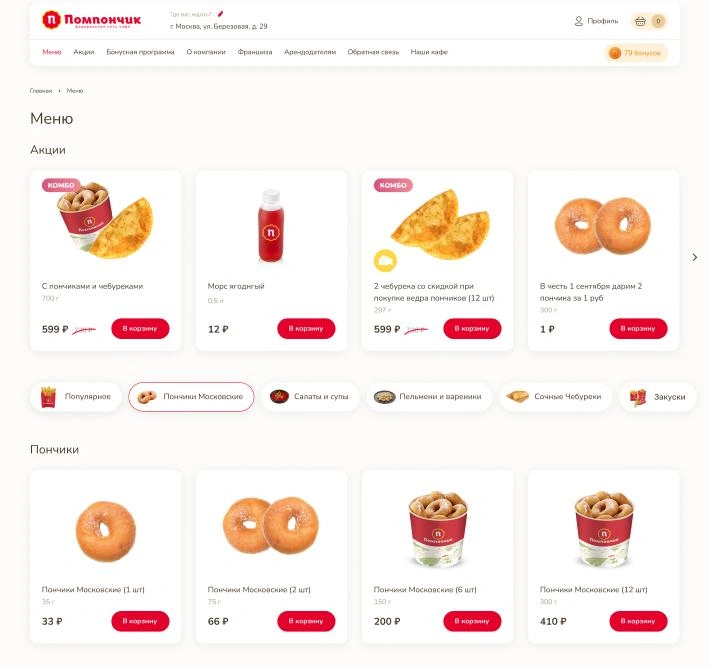The width and height of the screenshot is (710, 668).
Task: Add Пончики Московские (6 шт) to cart
Action: [x=472, y=621]
